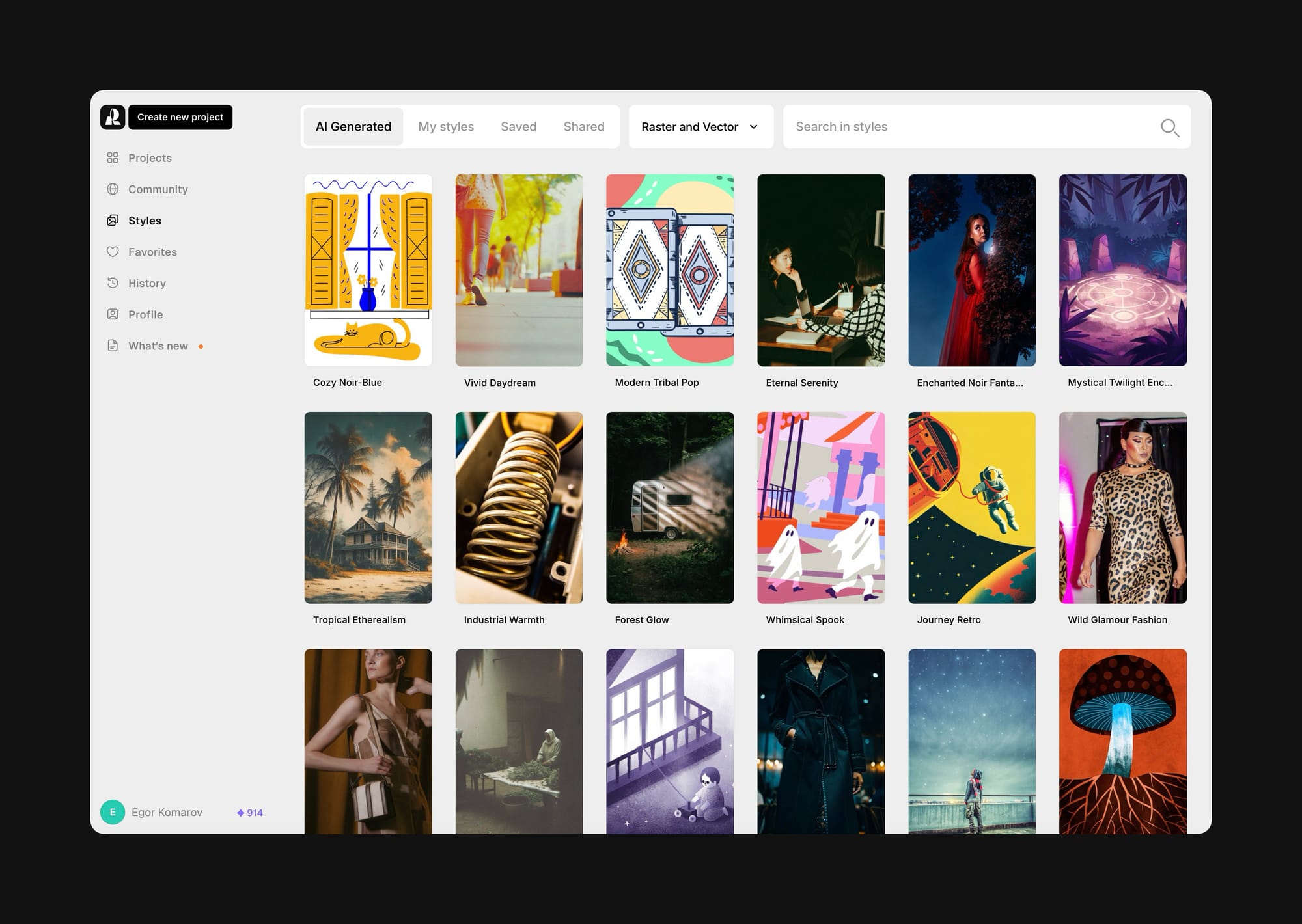
Task: Switch to the My styles tab
Action: (446, 127)
